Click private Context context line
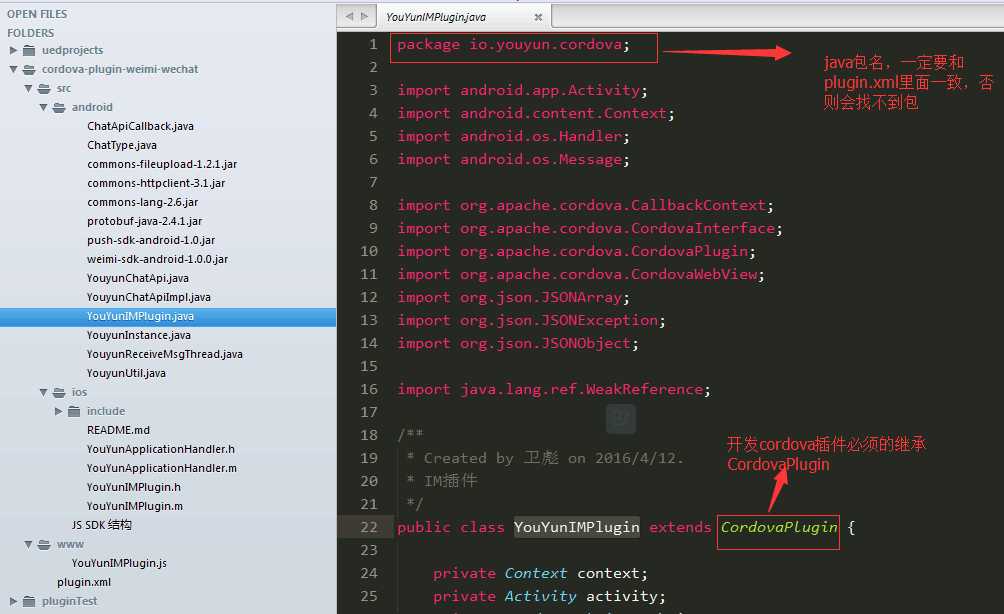 point(540,573)
